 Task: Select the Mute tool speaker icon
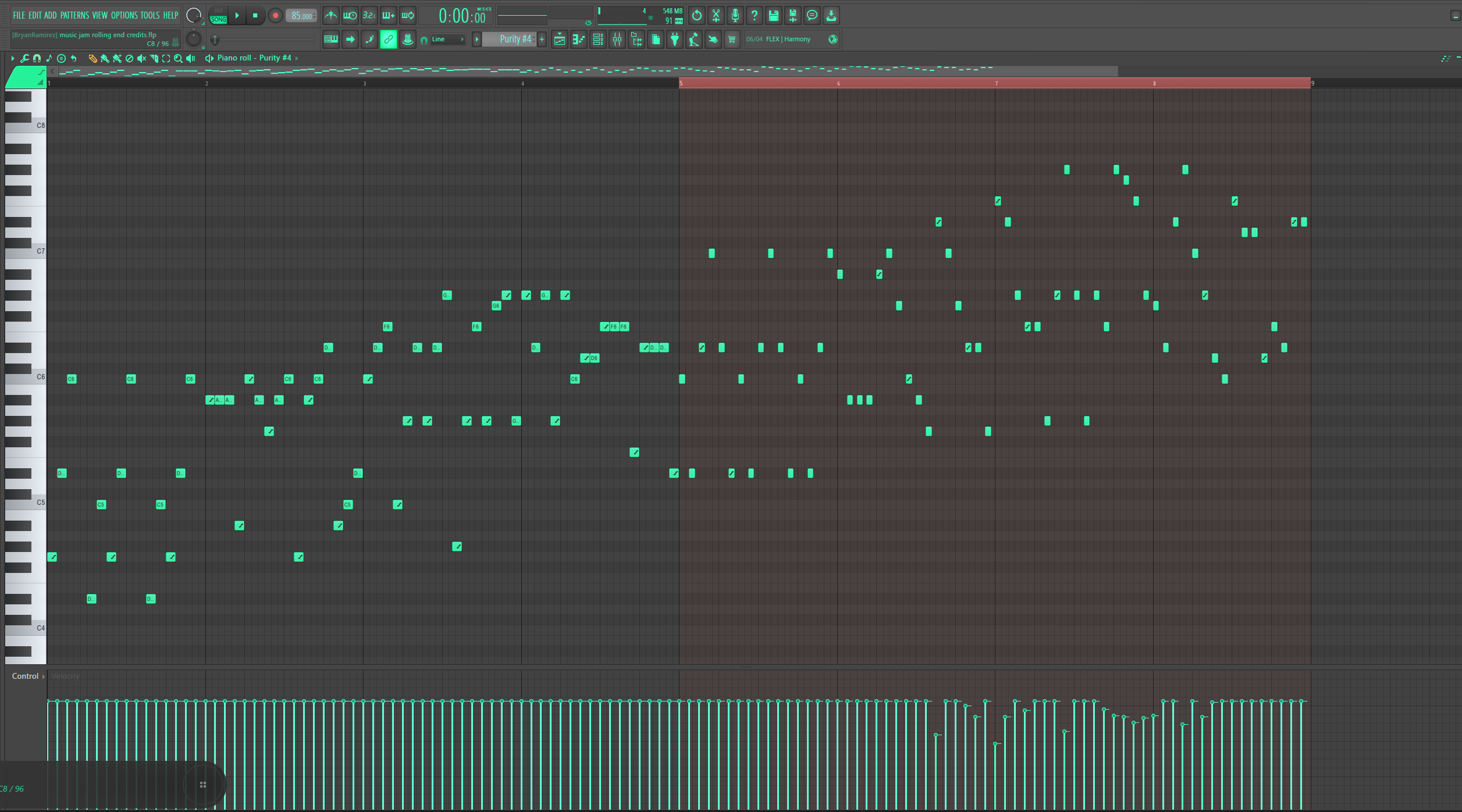tap(141, 58)
